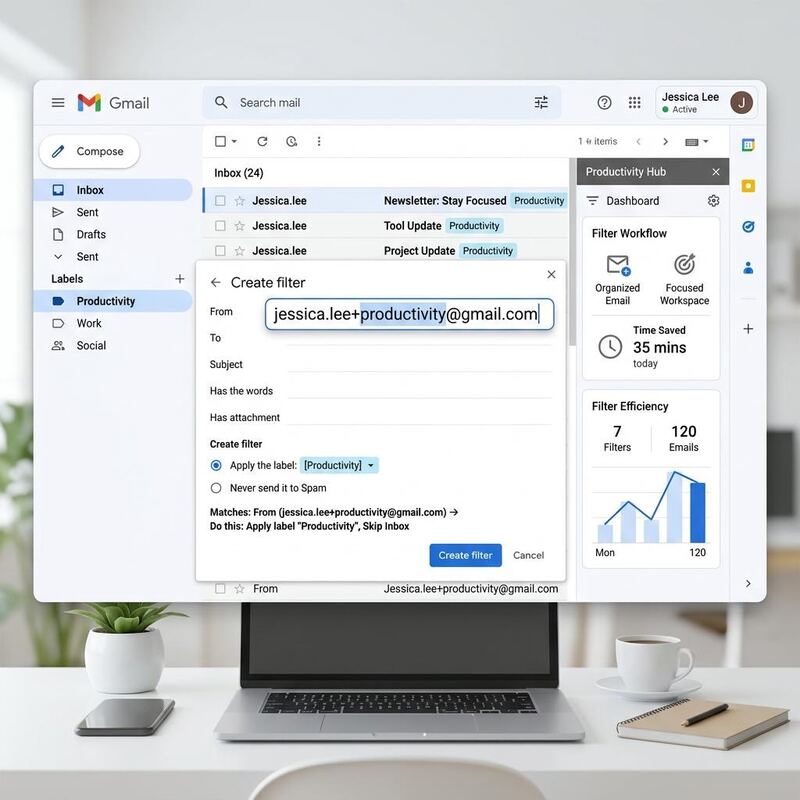
Task: Click the Subject input field
Action: (419, 364)
